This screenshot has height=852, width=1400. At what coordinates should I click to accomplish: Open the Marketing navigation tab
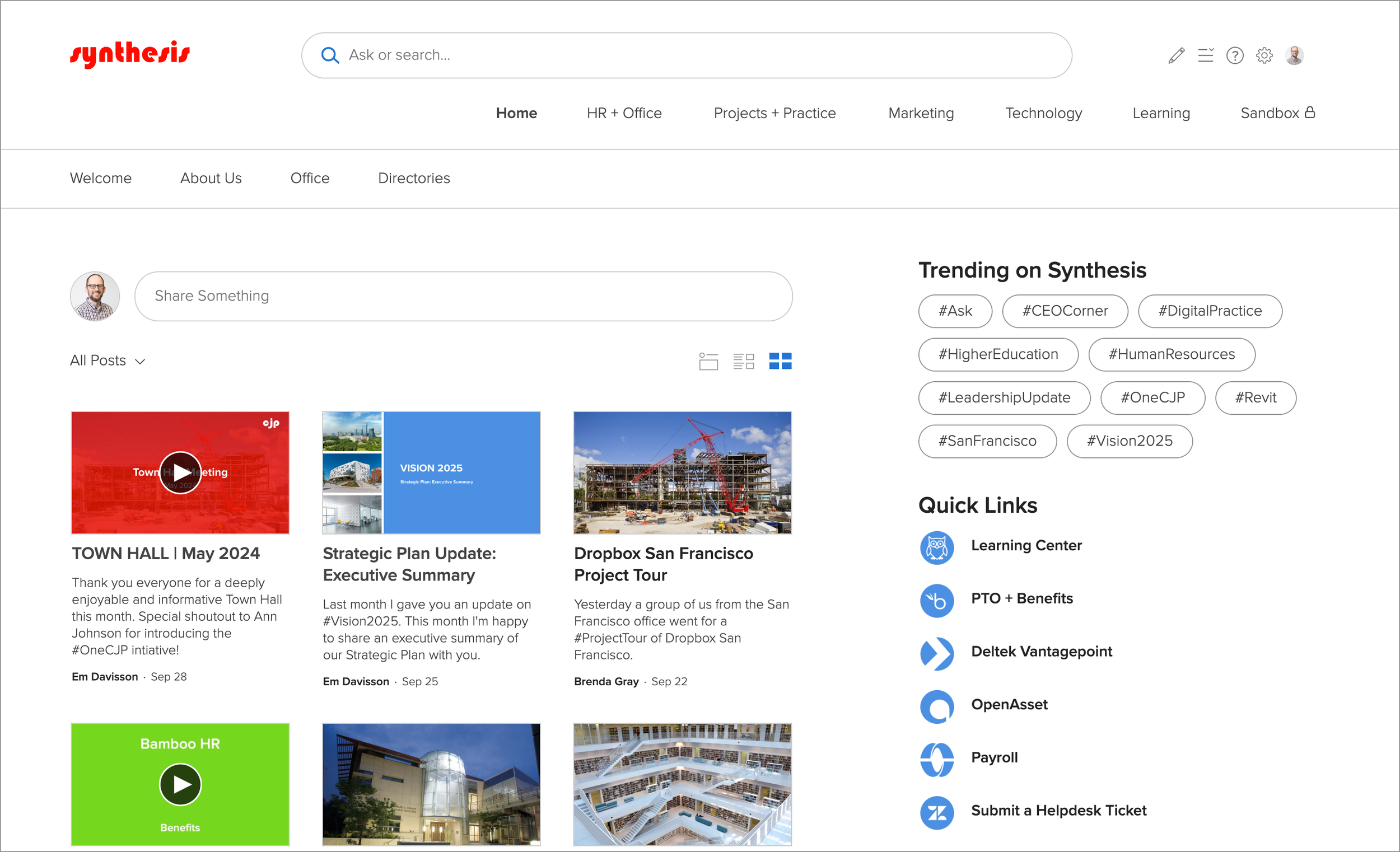(921, 113)
